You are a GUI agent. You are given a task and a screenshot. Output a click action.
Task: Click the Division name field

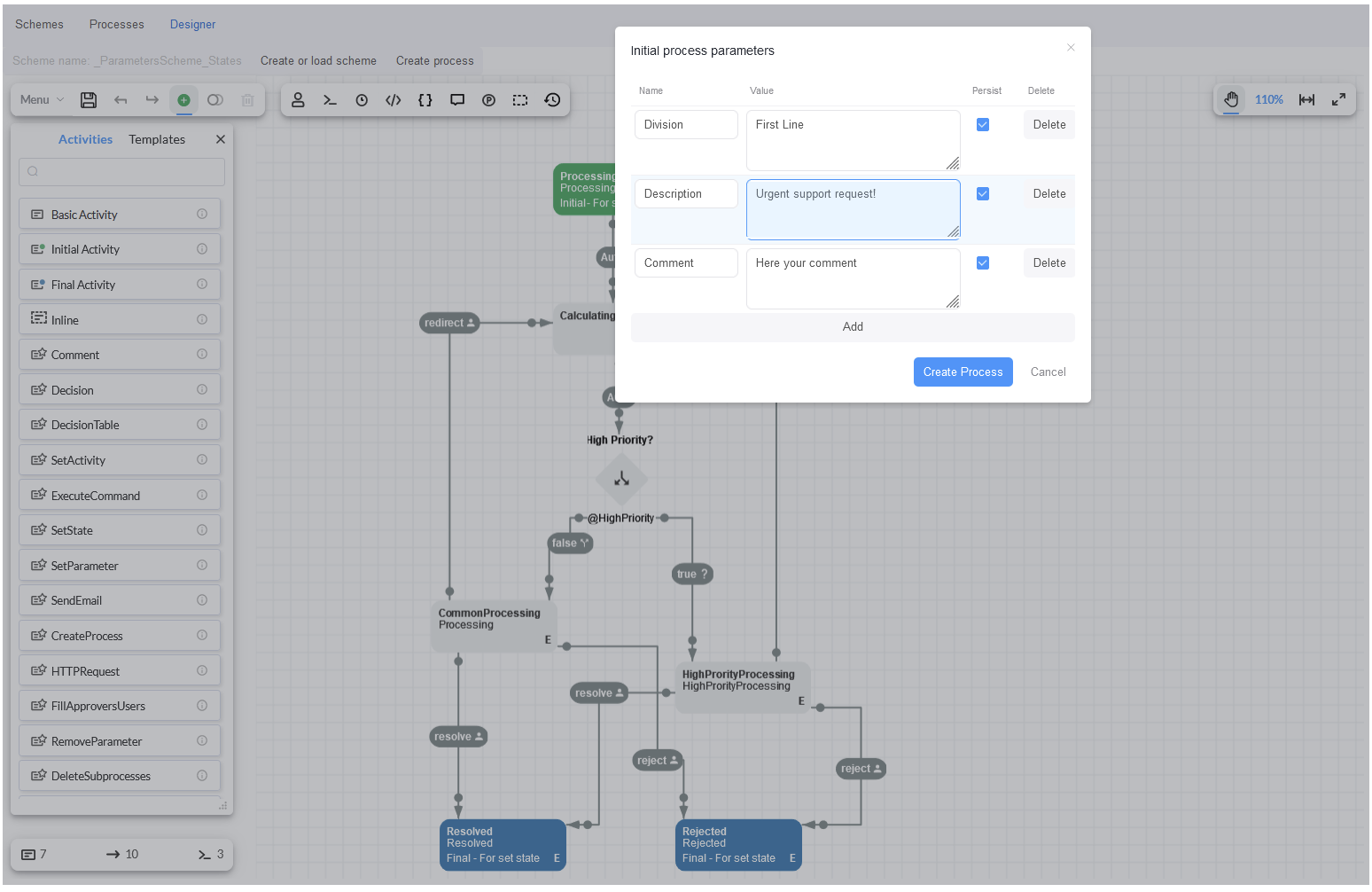tap(686, 125)
